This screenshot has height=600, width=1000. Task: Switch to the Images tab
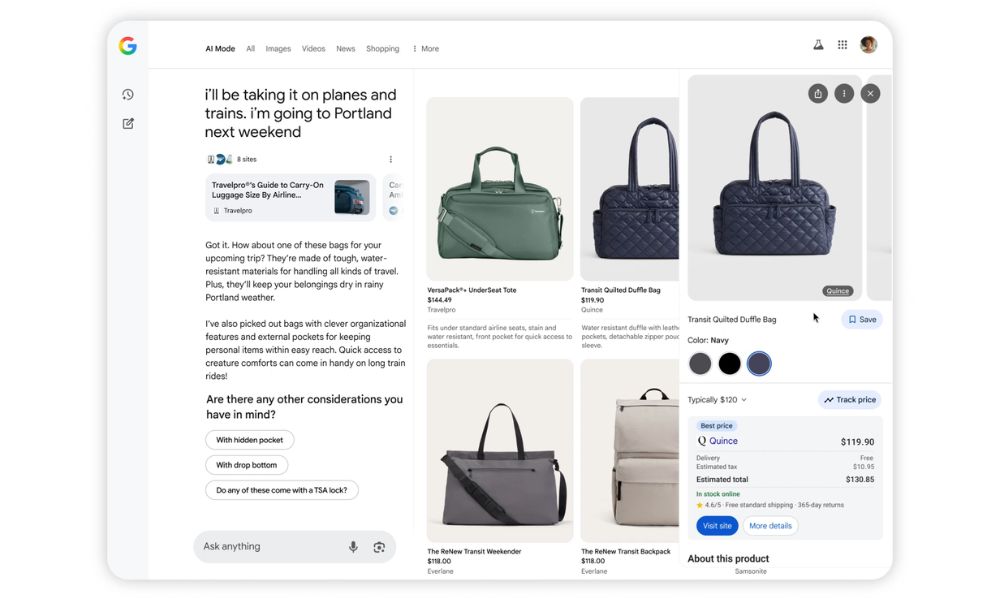(x=278, y=48)
